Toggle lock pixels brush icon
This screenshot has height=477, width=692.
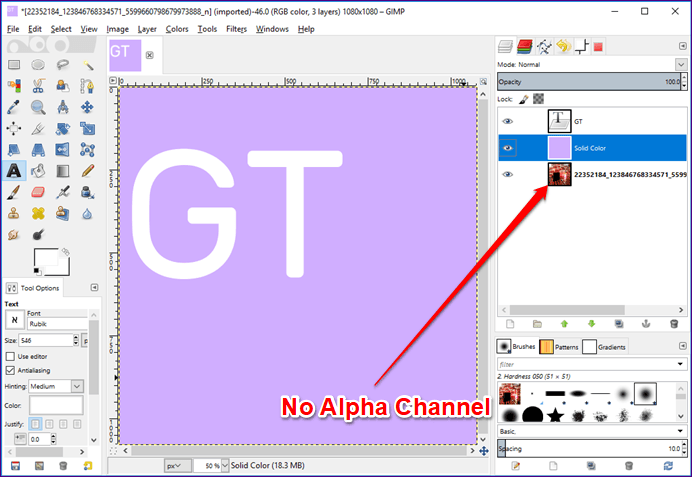pyautogui.click(x=524, y=99)
